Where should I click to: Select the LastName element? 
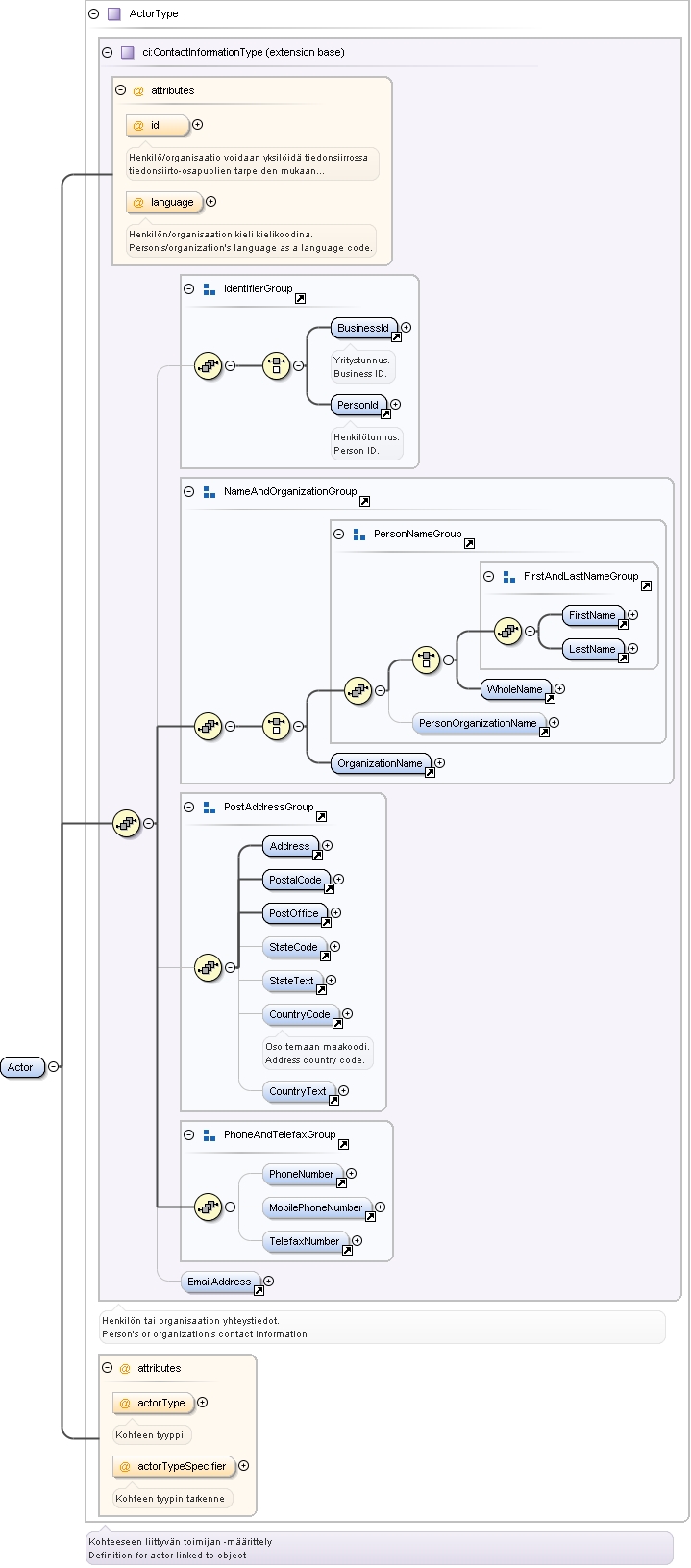[592, 649]
